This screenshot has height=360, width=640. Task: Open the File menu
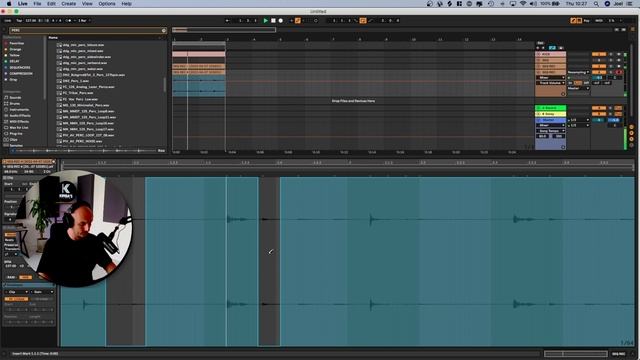37,4
